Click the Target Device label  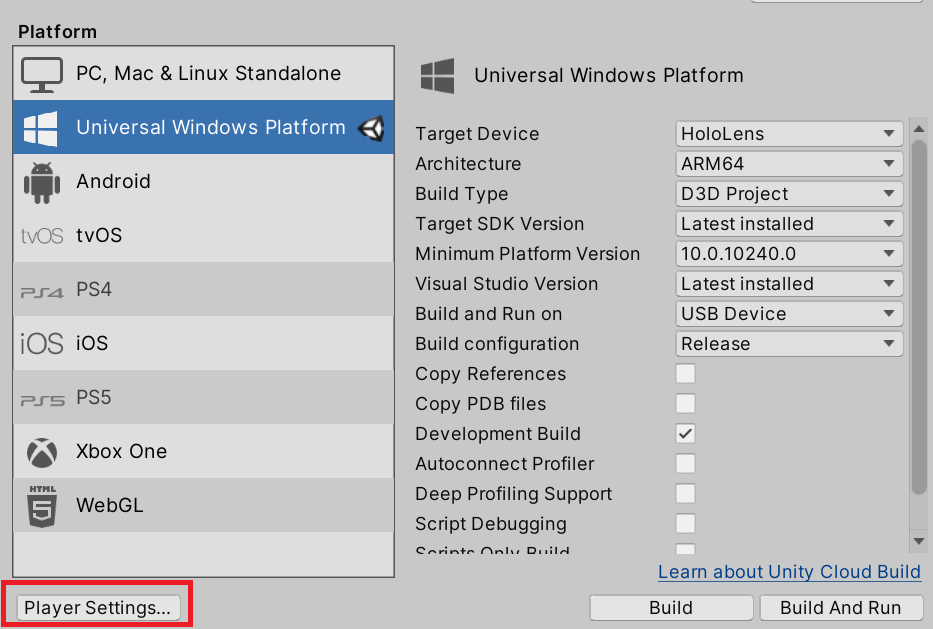click(x=477, y=134)
